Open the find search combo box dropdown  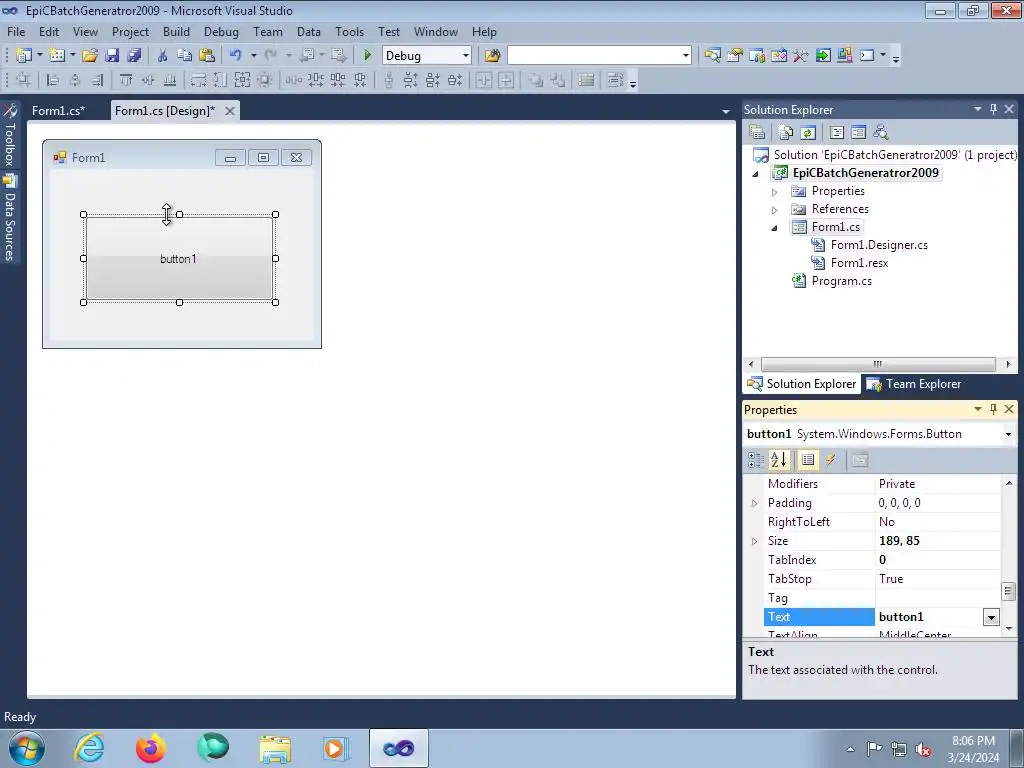coord(685,56)
